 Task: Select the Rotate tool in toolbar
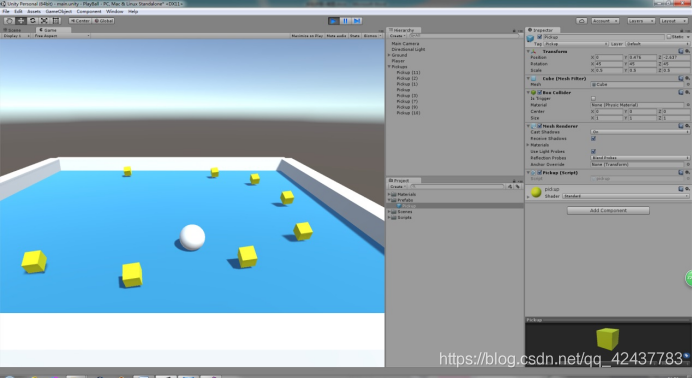32,21
